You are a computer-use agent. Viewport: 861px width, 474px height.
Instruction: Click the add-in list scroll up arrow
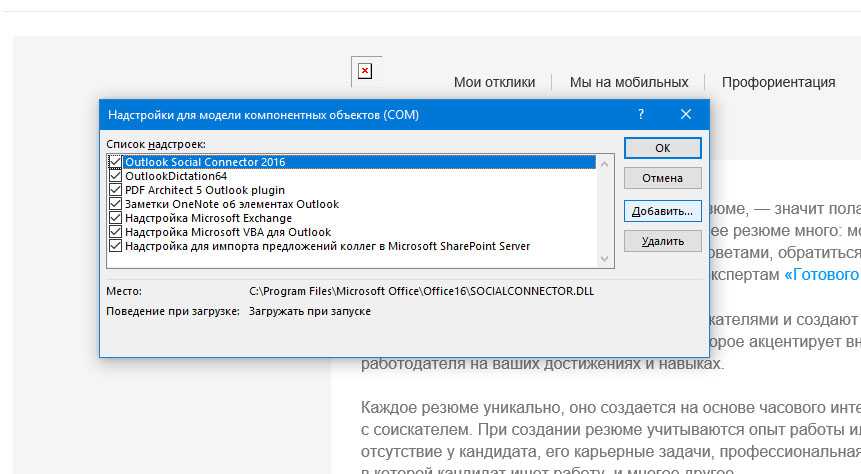(605, 164)
